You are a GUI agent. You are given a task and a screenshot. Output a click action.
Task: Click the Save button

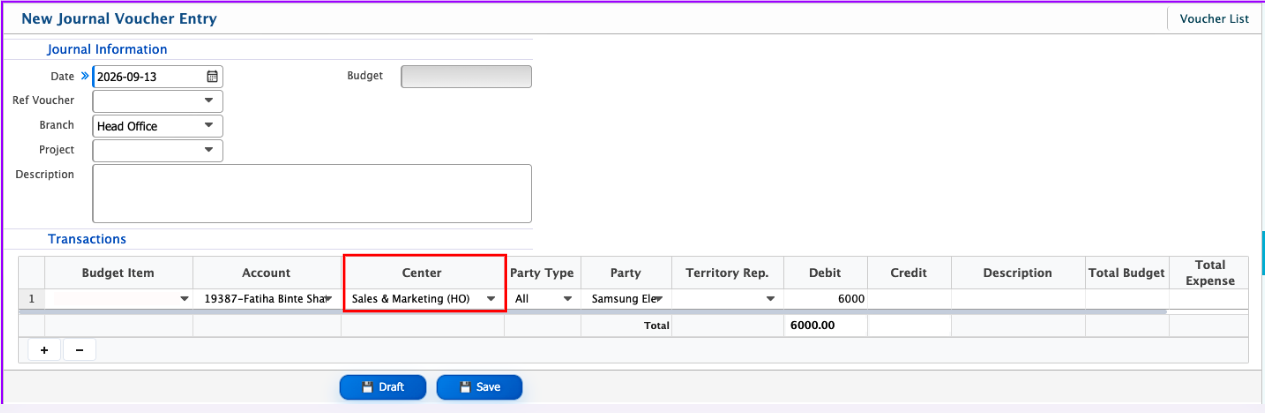479,387
